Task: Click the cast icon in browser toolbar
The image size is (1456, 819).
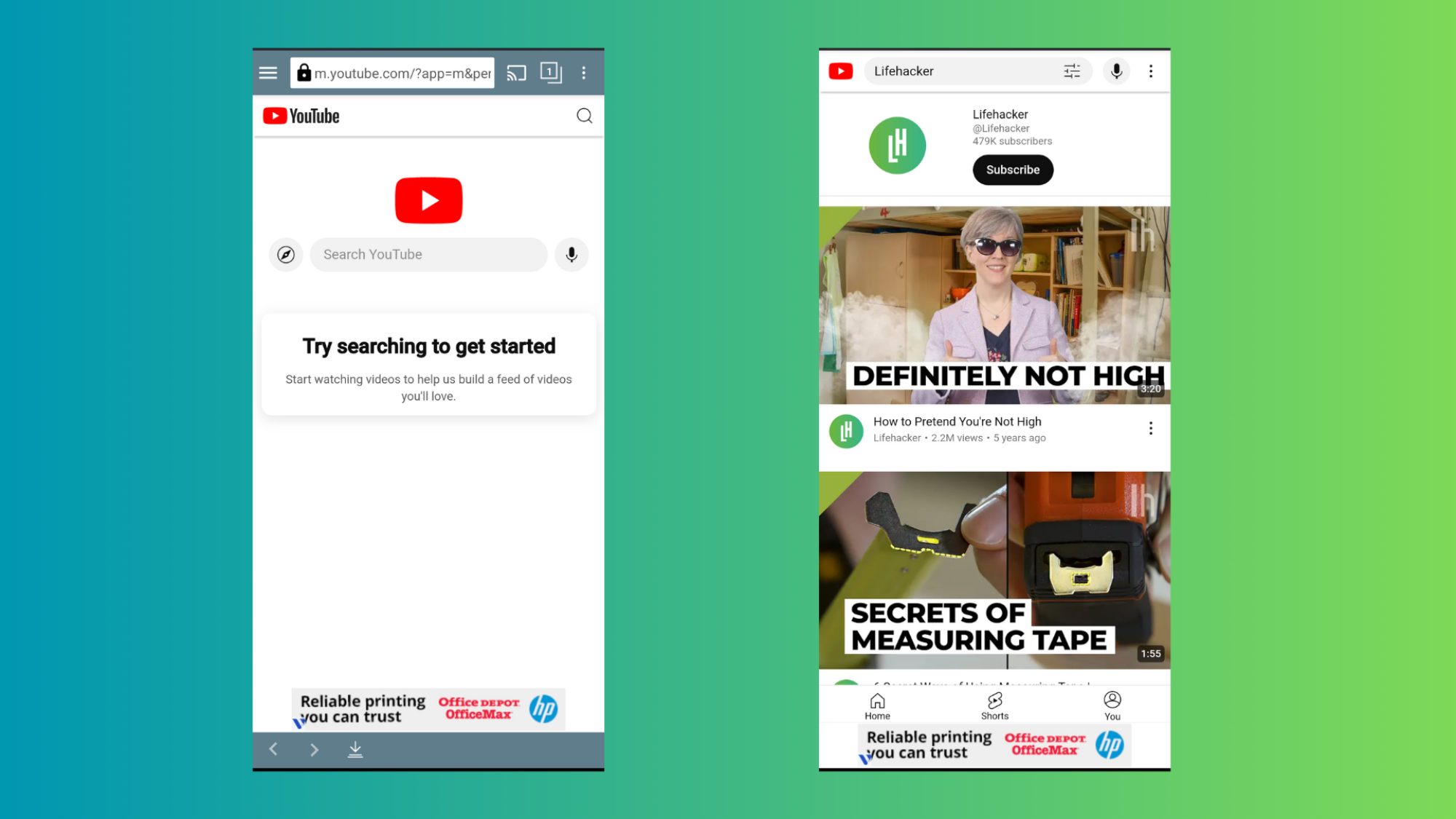Action: coord(516,72)
